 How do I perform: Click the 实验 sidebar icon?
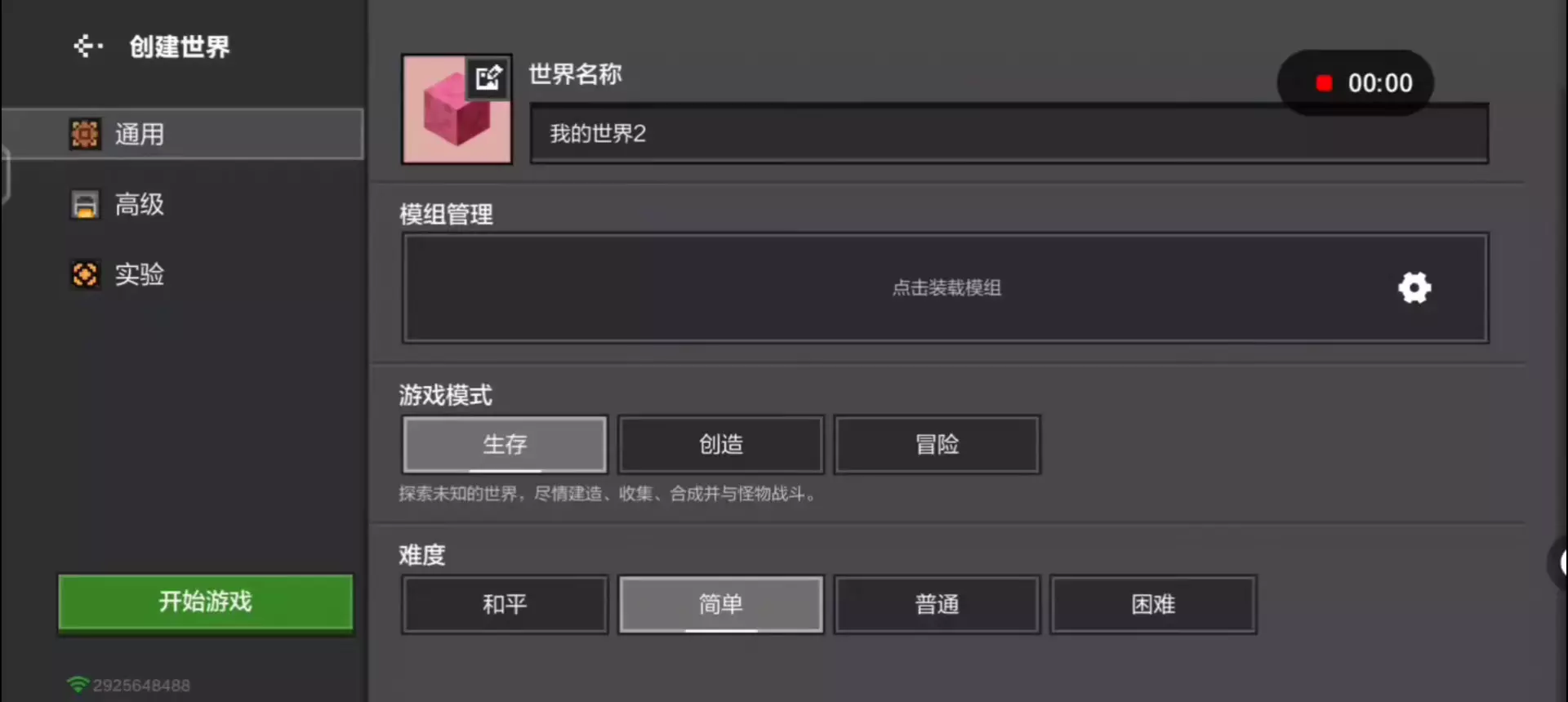pos(84,274)
